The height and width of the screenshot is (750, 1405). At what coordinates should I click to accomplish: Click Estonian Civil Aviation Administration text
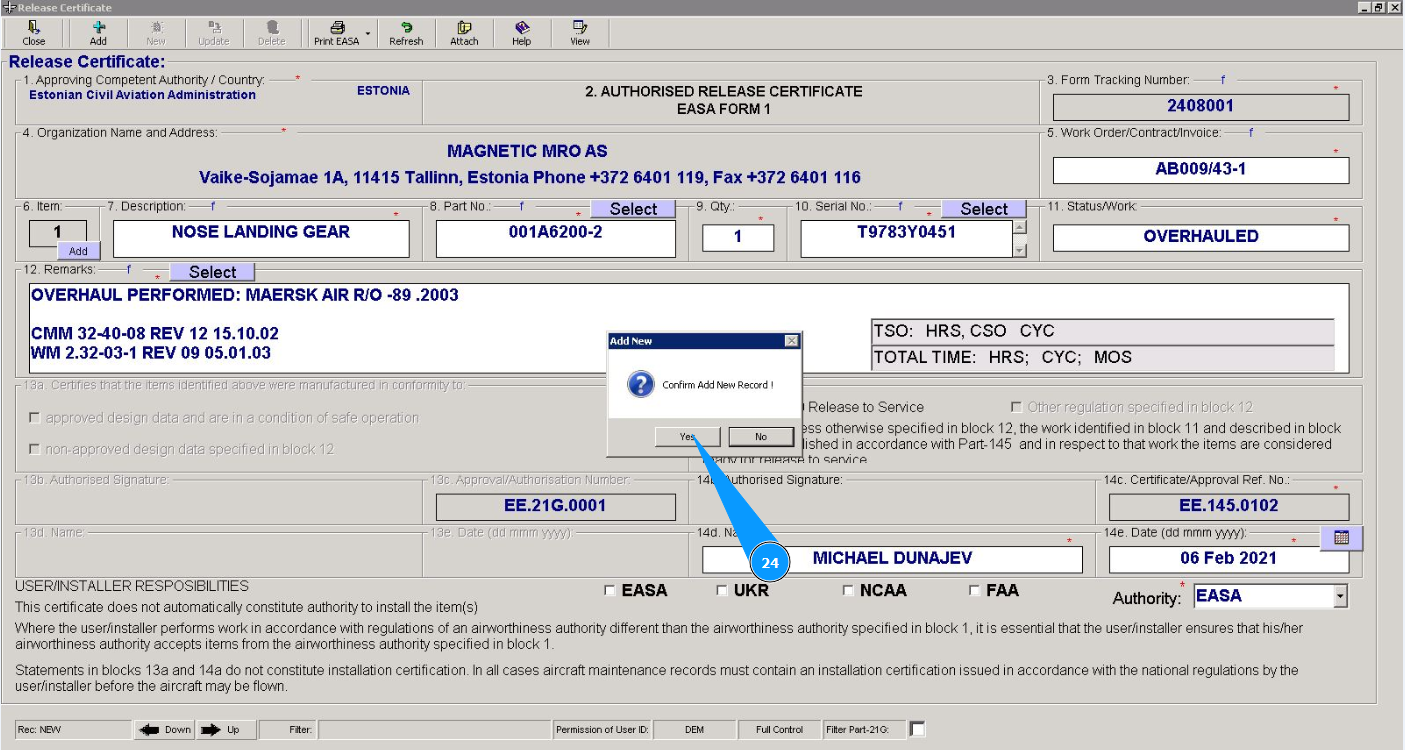pos(142,96)
